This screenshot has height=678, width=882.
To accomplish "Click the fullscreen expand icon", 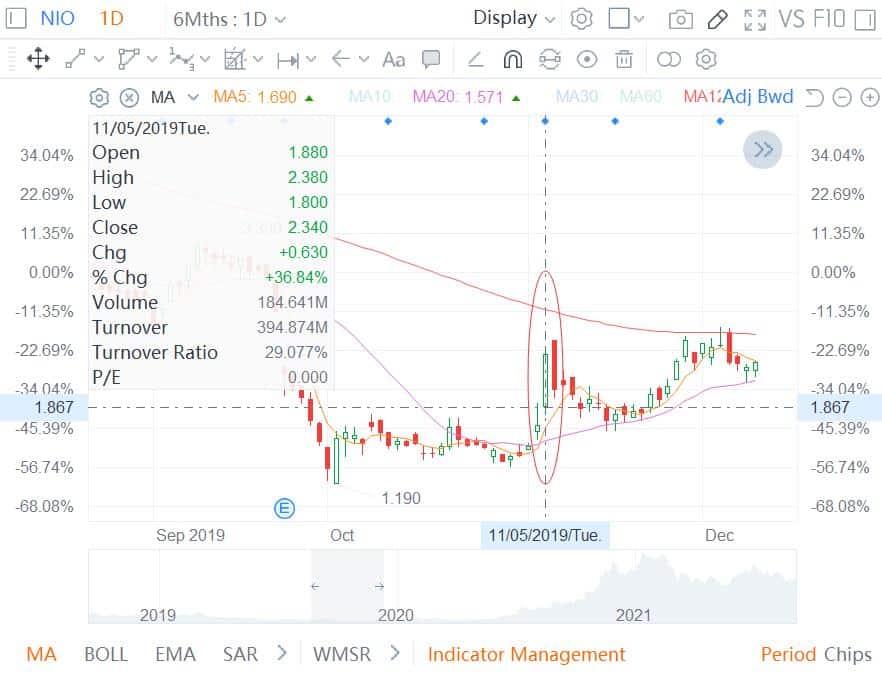I will point(756,19).
